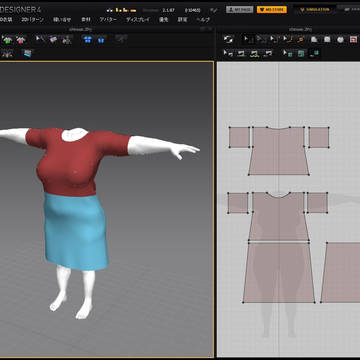360x360 pixels.
Task: Select the lower bodice pattern over avatar silhouette
Action: [x=279, y=216]
